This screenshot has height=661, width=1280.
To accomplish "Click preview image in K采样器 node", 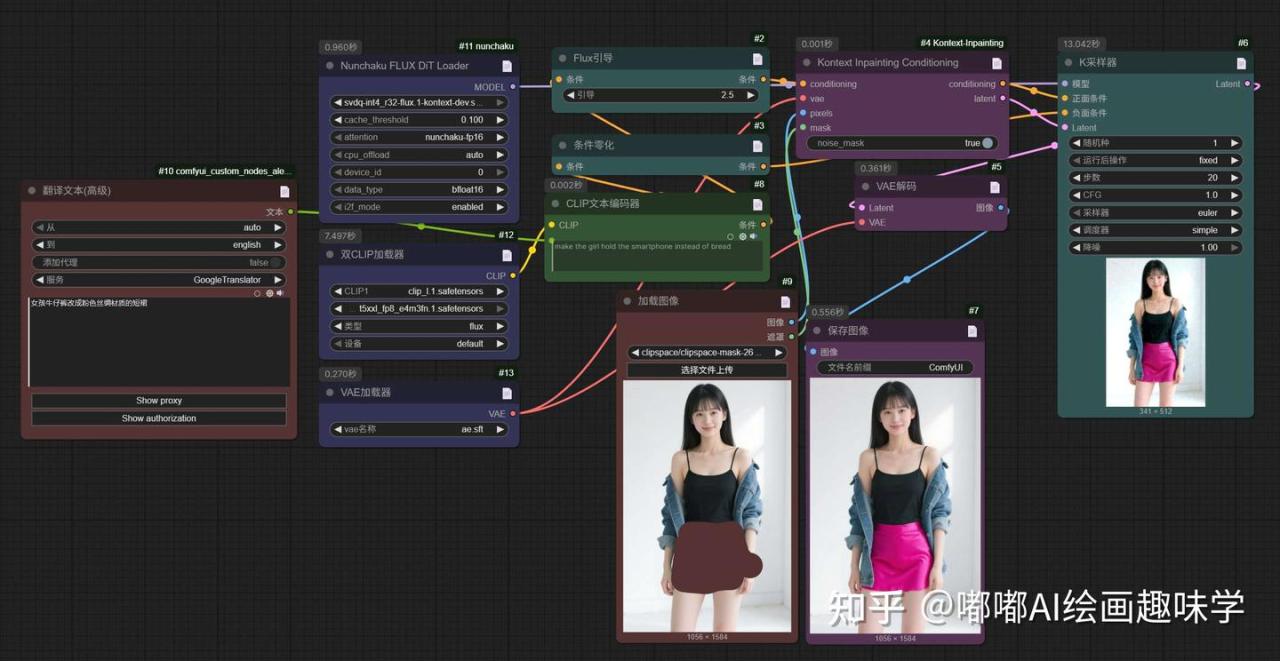I will click(x=1155, y=332).
